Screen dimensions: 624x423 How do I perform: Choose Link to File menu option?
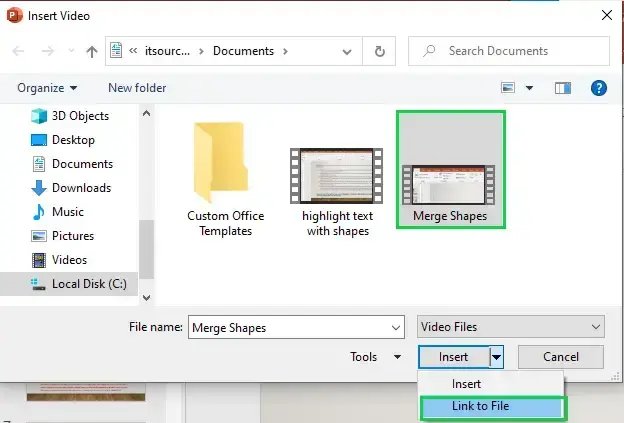[x=493, y=407]
